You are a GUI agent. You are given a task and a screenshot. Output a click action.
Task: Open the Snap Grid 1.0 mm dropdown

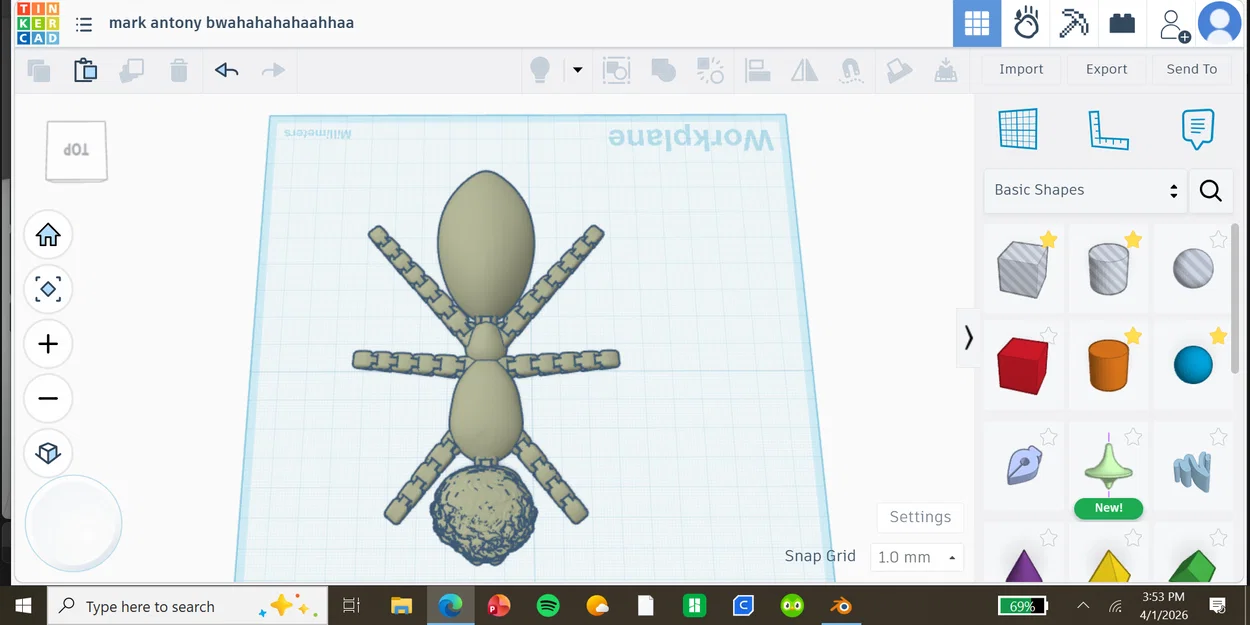pyautogui.click(x=917, y=557)
